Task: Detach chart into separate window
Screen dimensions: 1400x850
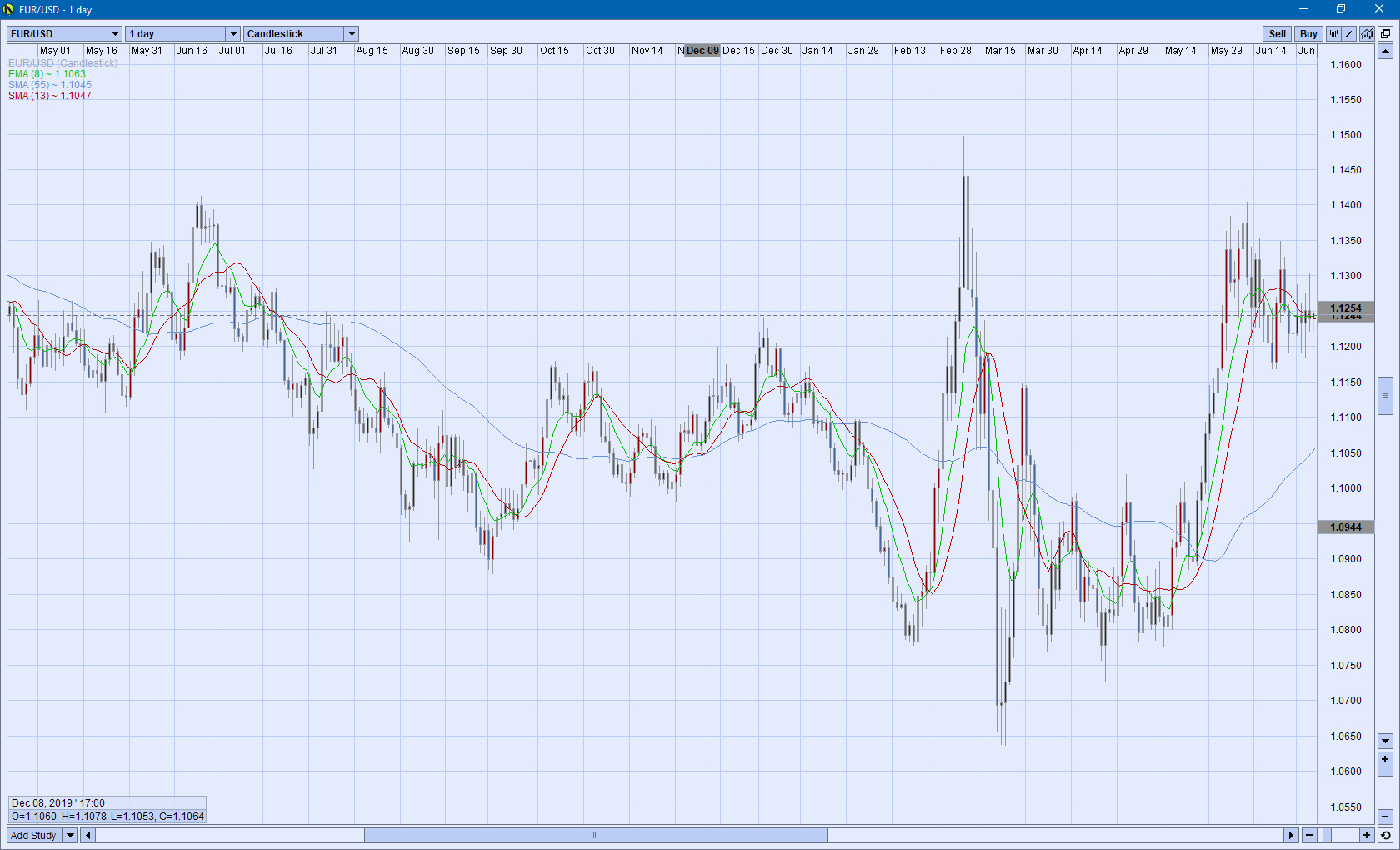Action: point(1385,34)
